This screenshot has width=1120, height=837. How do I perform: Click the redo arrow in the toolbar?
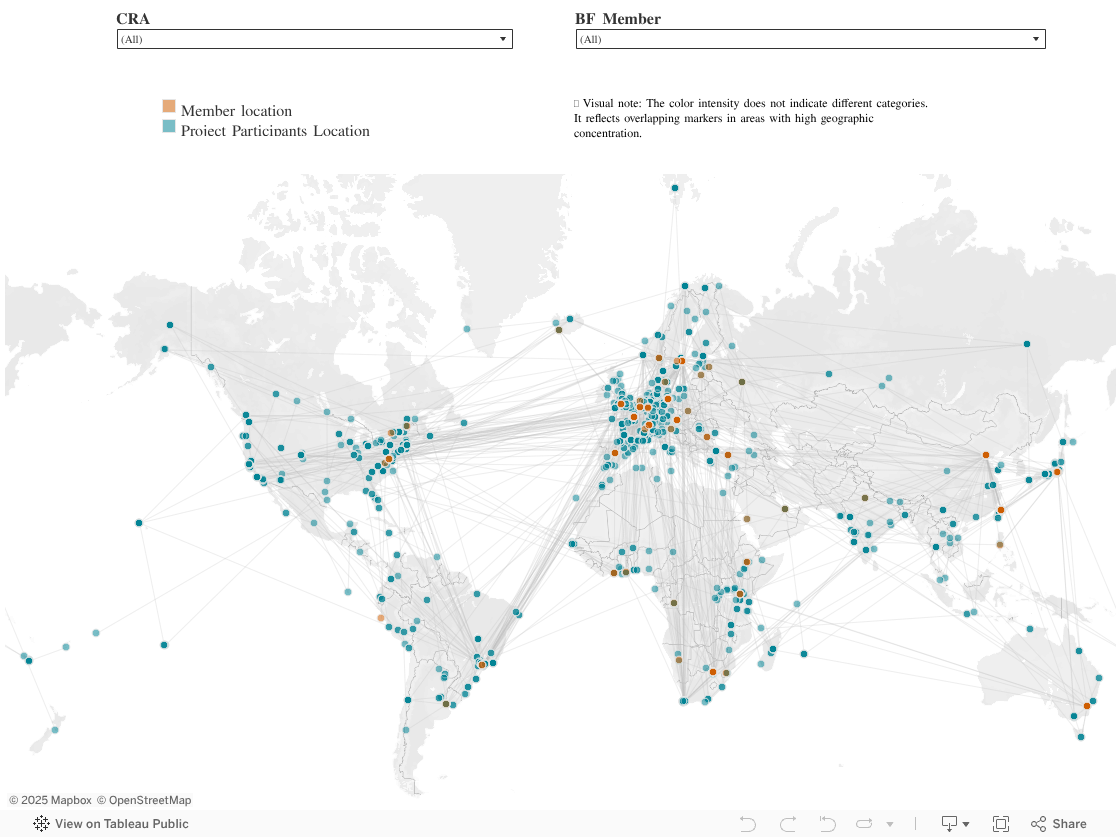[788, 824]
